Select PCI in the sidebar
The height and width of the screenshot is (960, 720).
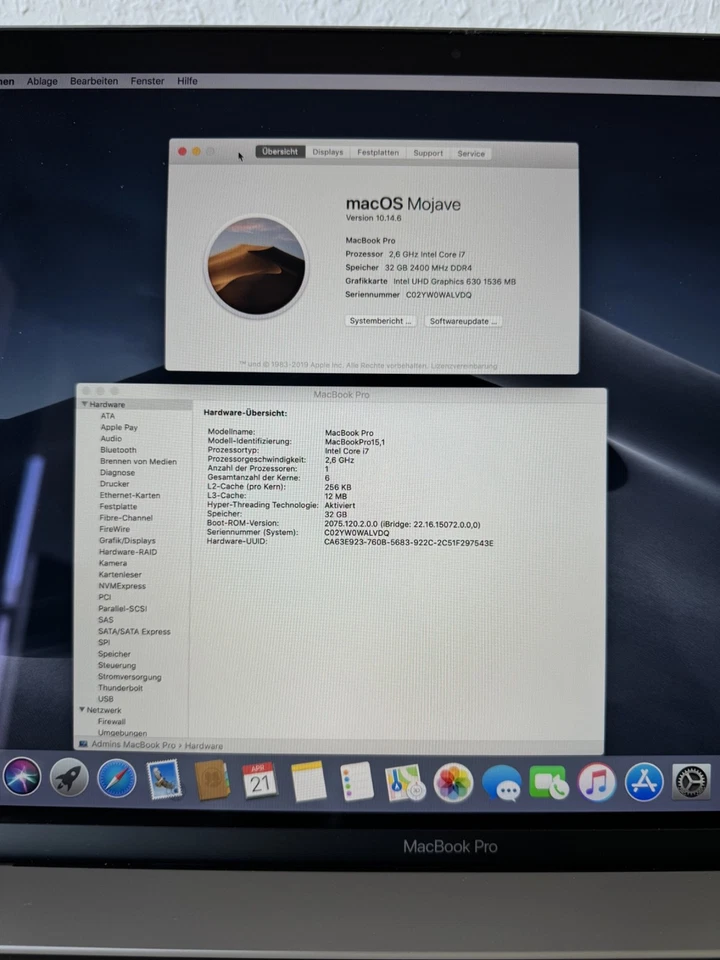point(105,597)
